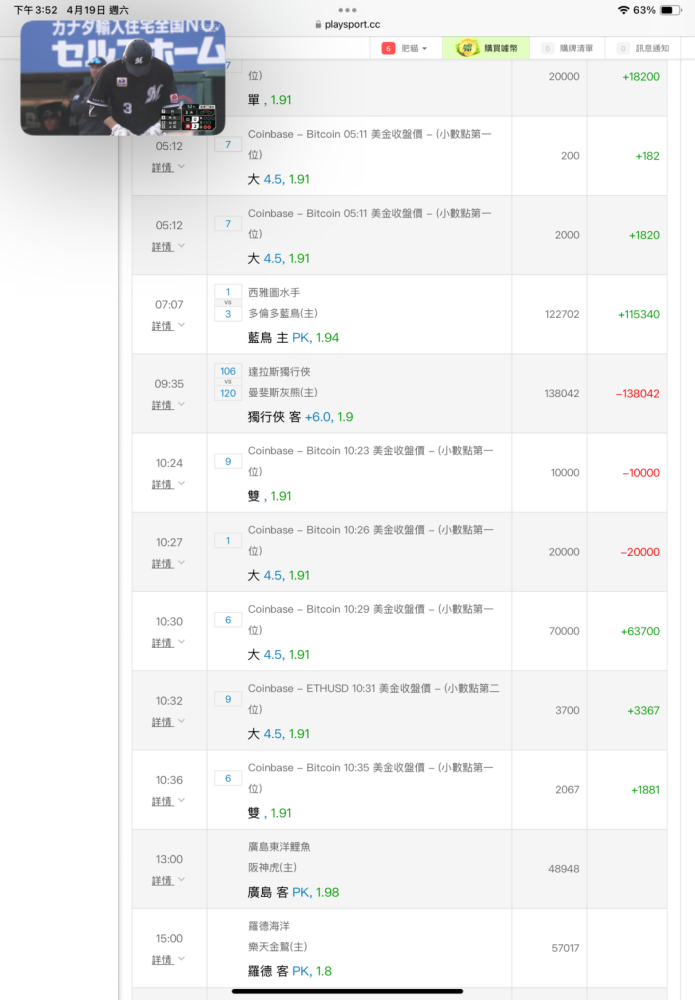Tap the playsport.cc address bar

[348, 24]
